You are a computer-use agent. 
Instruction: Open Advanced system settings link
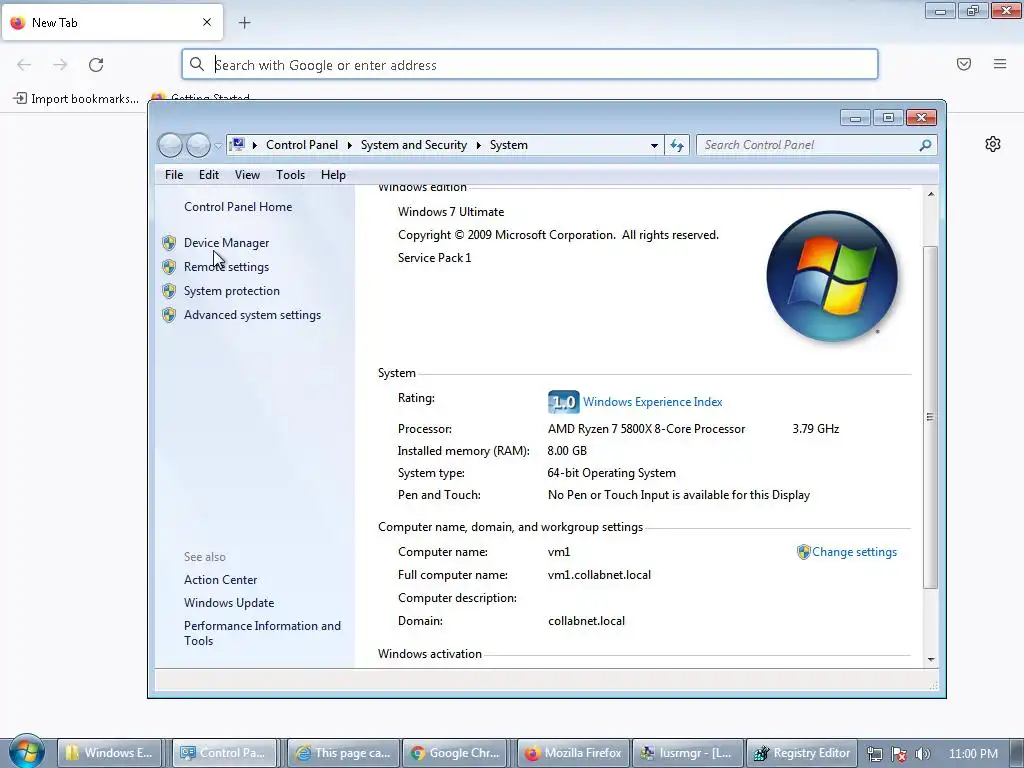tap(252, 315)
